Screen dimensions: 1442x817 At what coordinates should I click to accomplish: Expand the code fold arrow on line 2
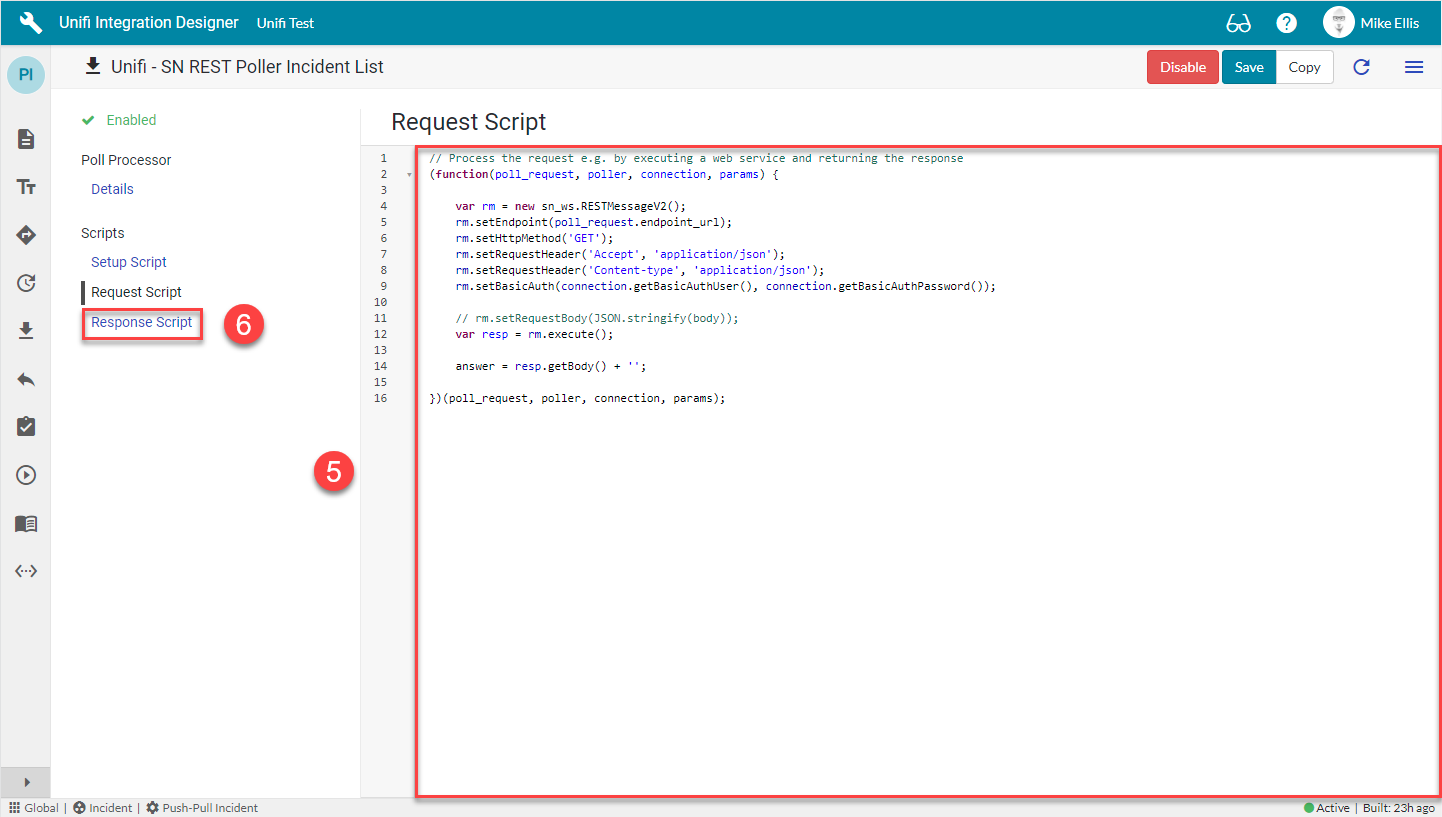click(x=408, y=172)
